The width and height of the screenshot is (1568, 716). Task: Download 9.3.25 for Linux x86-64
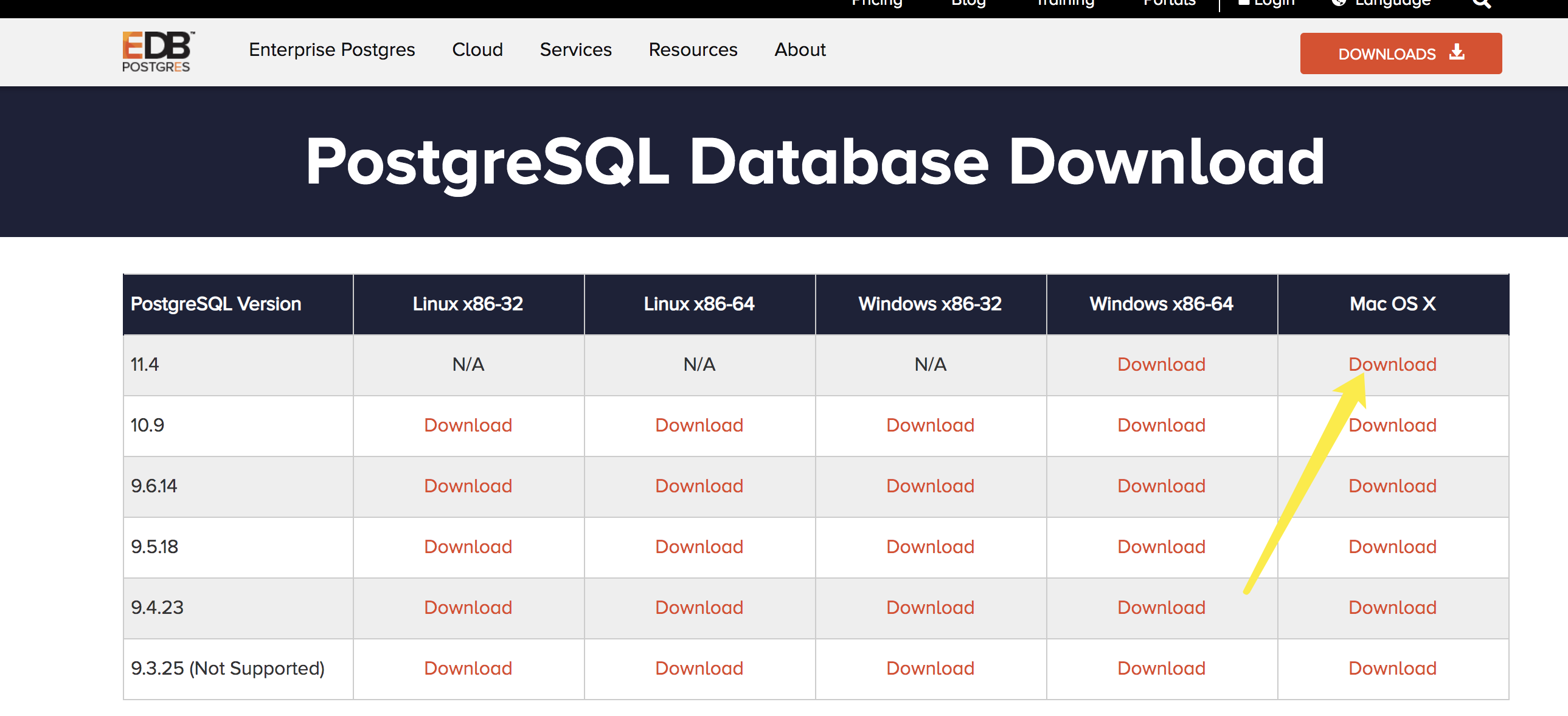(x=699, y=669)
